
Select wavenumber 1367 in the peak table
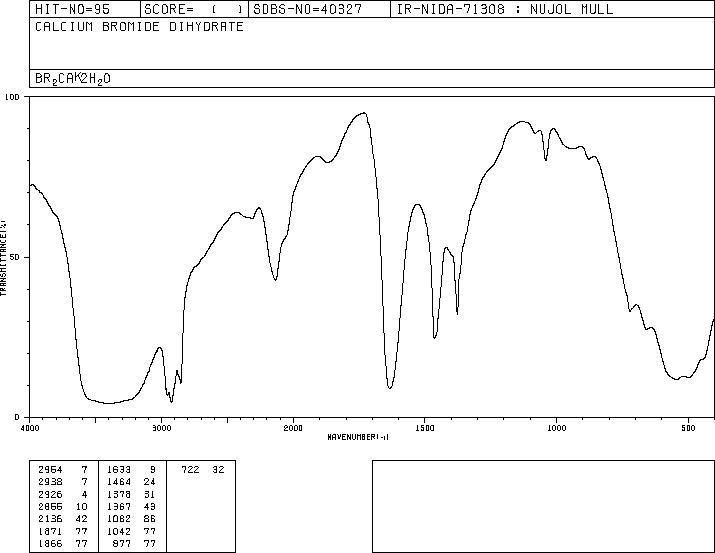click(119, 506)
